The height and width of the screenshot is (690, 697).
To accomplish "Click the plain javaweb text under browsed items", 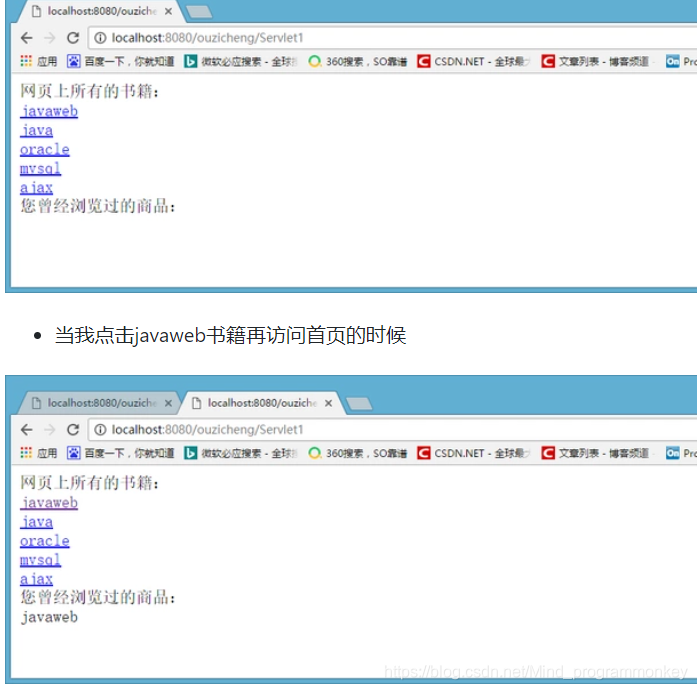I will [x=49, y=617].
